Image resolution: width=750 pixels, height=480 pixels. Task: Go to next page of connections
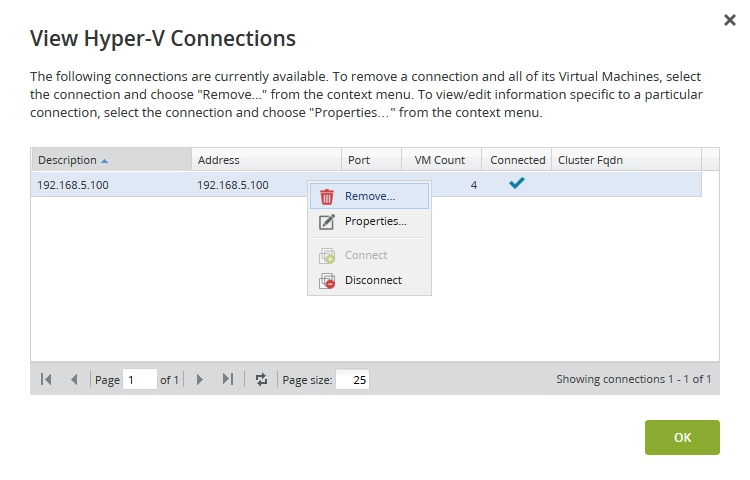200,380
